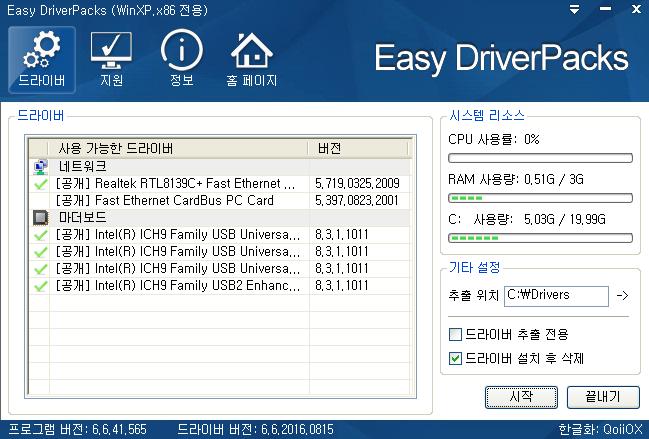Select Realtek RTL8139C+ Fast Ethernet row text
Viewport: 649px width, 439px height.
(175, 184)
